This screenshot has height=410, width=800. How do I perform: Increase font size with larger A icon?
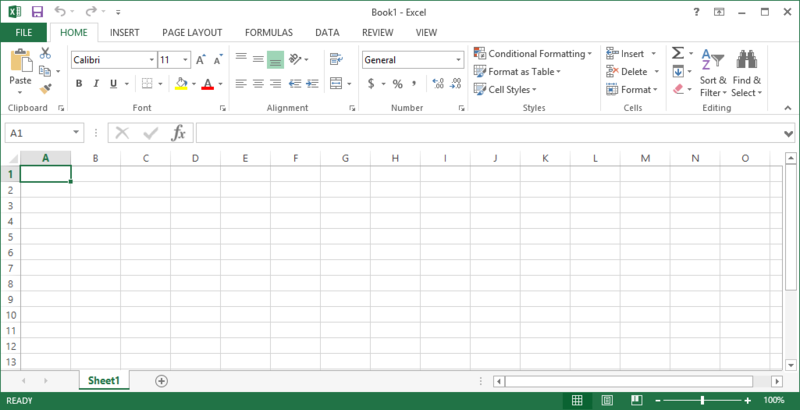point(201,60)
